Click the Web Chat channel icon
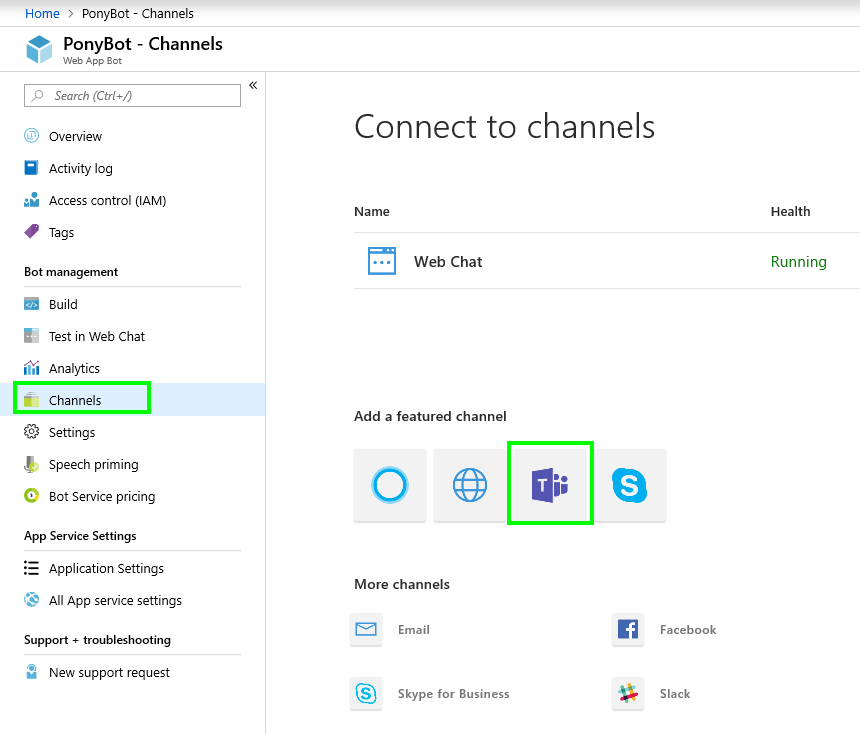 382,261
